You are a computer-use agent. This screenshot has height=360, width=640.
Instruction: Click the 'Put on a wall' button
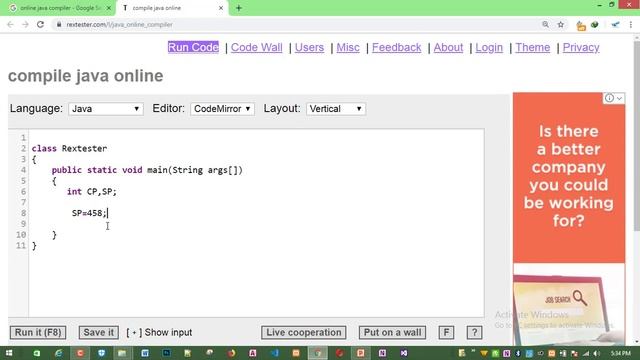392,333
